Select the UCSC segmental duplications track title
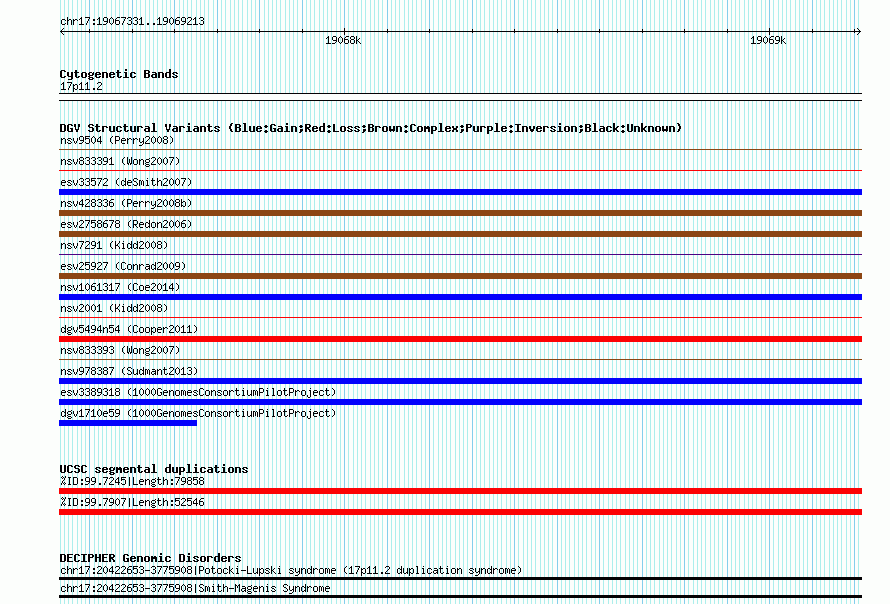Viewport: 890px width, 604px height. (154, 469)
